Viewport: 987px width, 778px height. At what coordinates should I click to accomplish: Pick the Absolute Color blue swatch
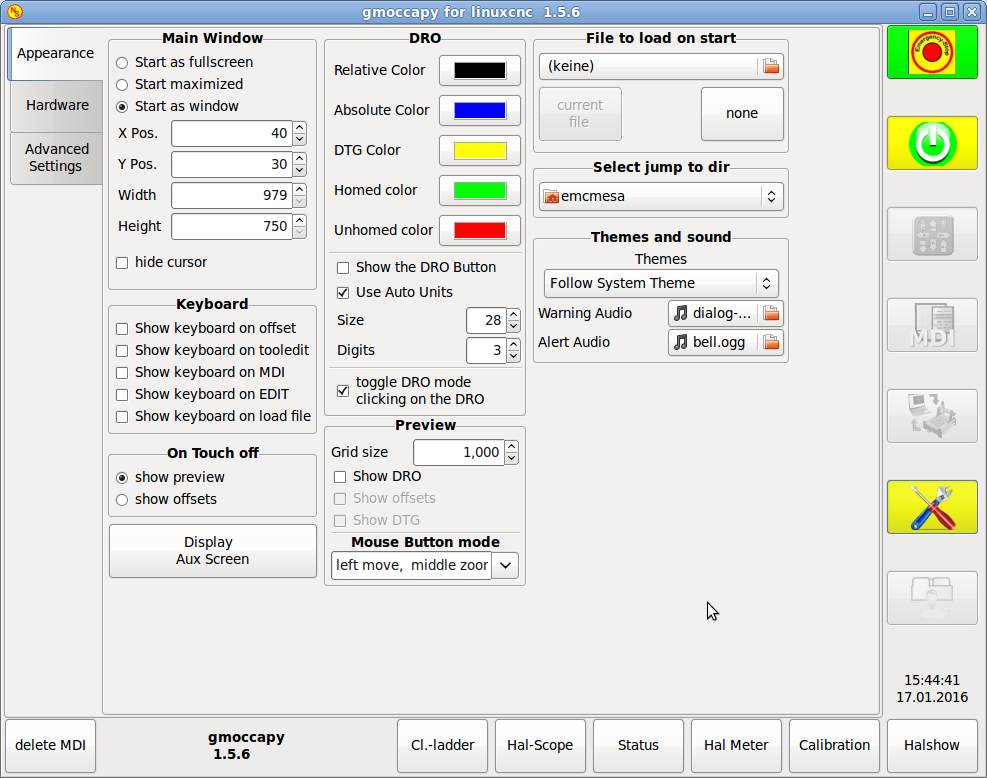pos(480,111)
